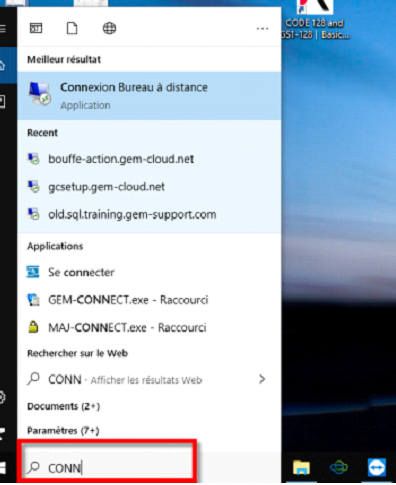Expand CONN web results chevron arrow
396x485 pixels.
point(262,379)
